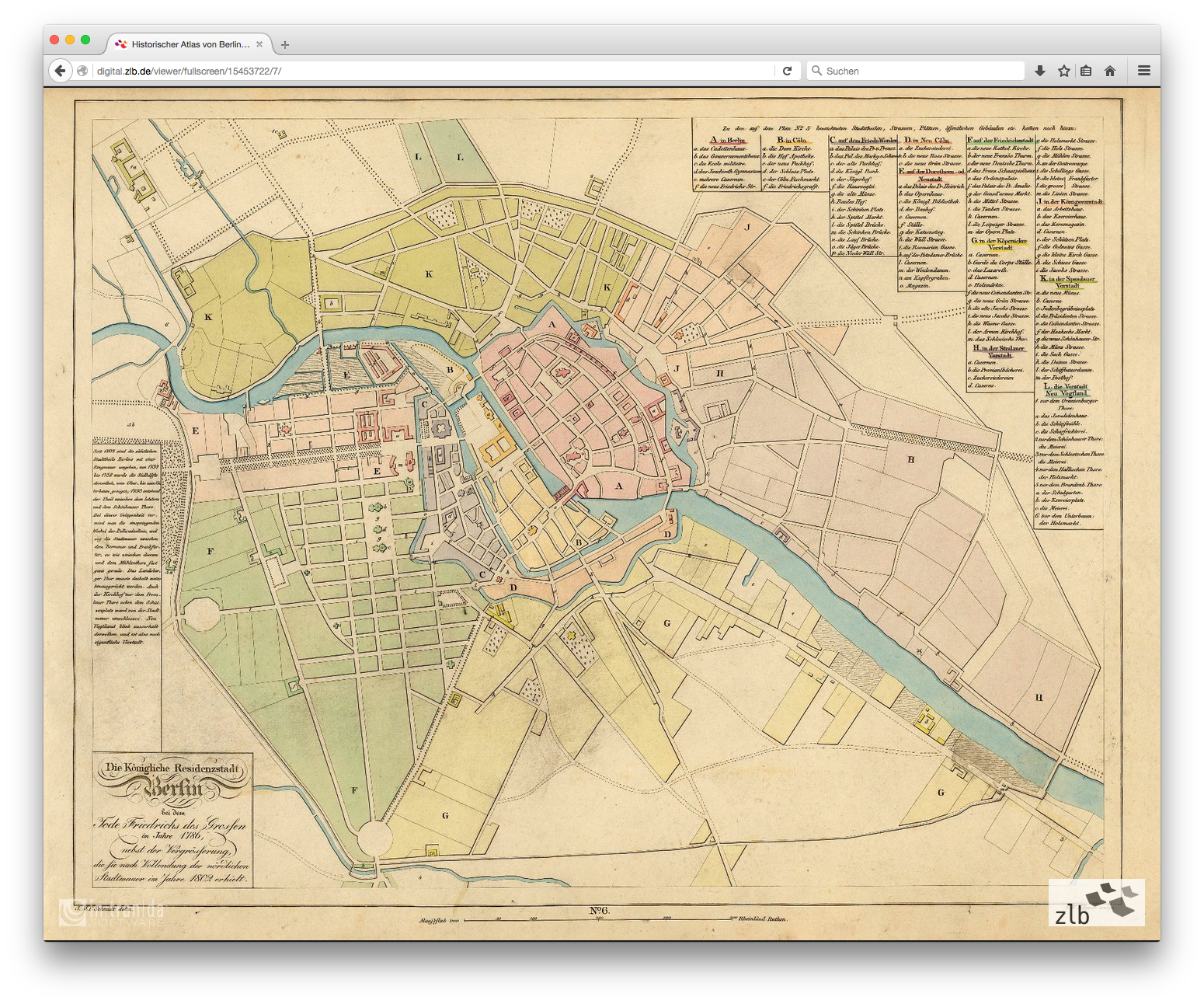Click the 'Die Königliche Residenzstadt' title text
Image resolution: width=1204 pixels, height=1004 pixels.
coord(172,768)
